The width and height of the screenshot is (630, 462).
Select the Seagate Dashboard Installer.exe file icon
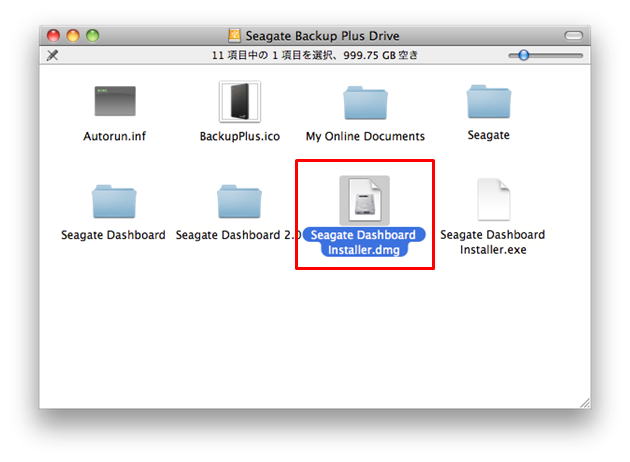493,200
